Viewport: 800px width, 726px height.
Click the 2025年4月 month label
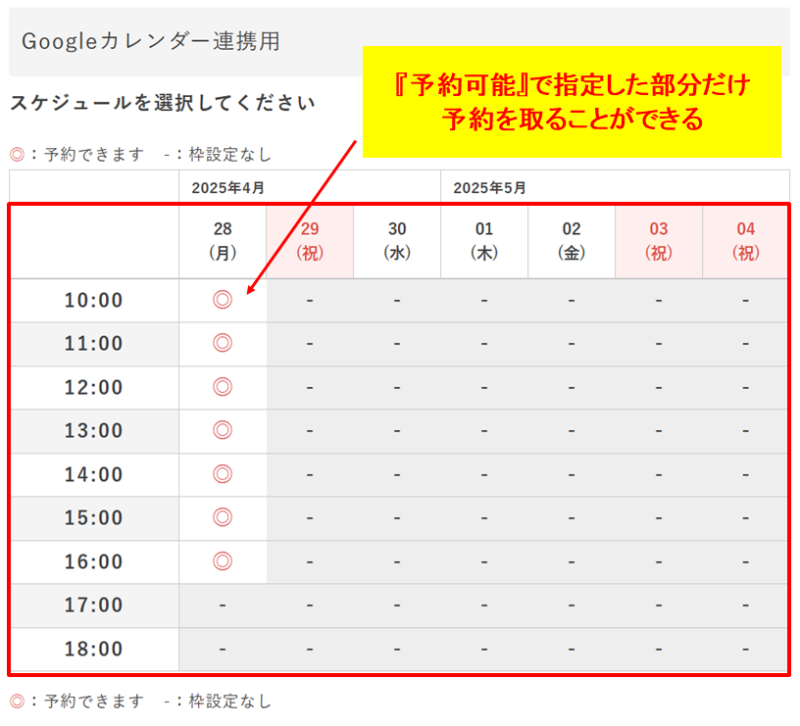[x=228, y=188]
